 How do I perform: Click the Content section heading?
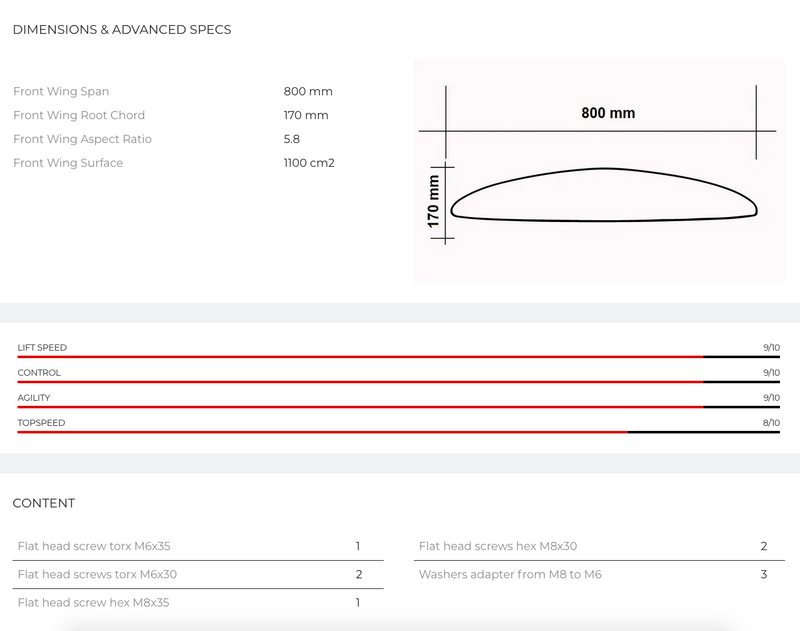[x=44, y=503]
